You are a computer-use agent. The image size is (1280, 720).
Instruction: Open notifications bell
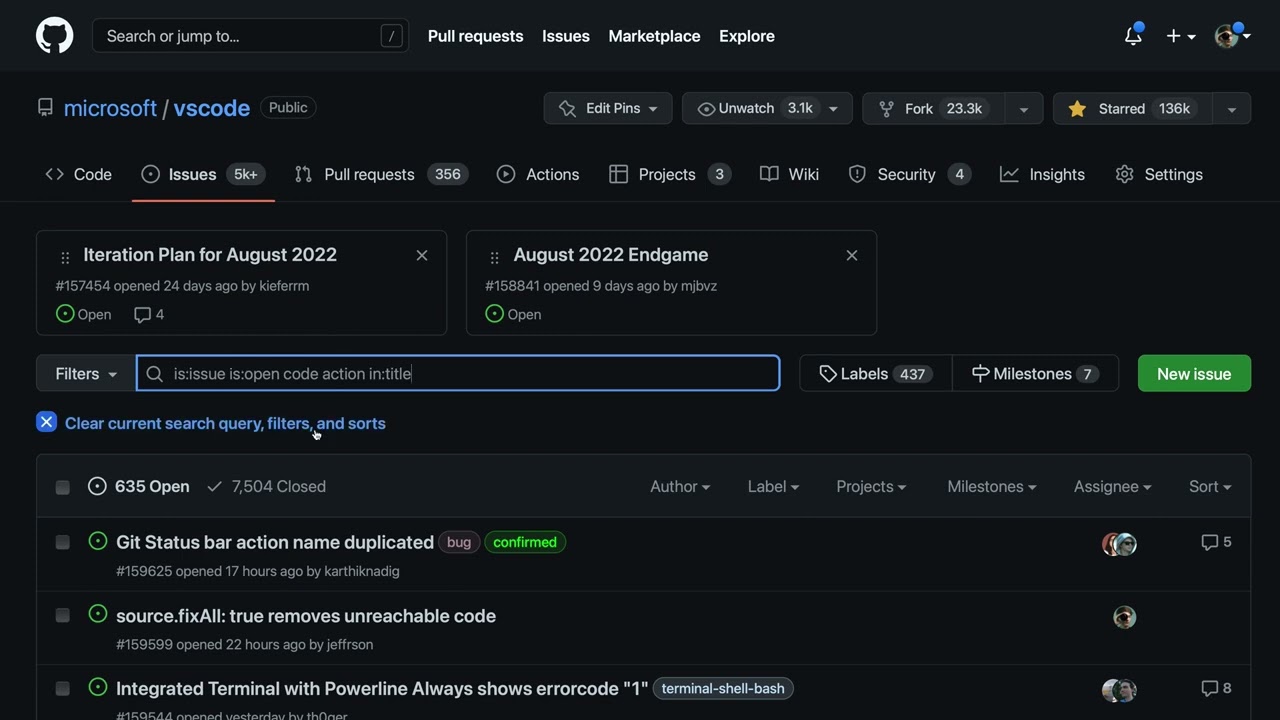pyautogui.click(x=1133, y=36)
